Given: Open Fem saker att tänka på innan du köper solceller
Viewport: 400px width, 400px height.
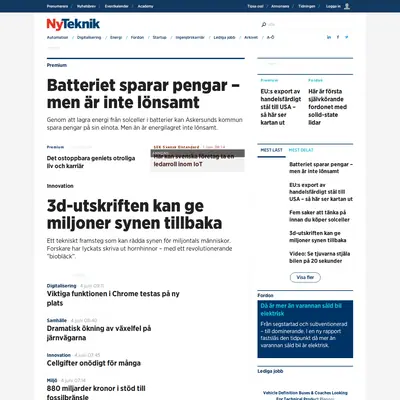Looking at the screenshot, I should (319, 216).
